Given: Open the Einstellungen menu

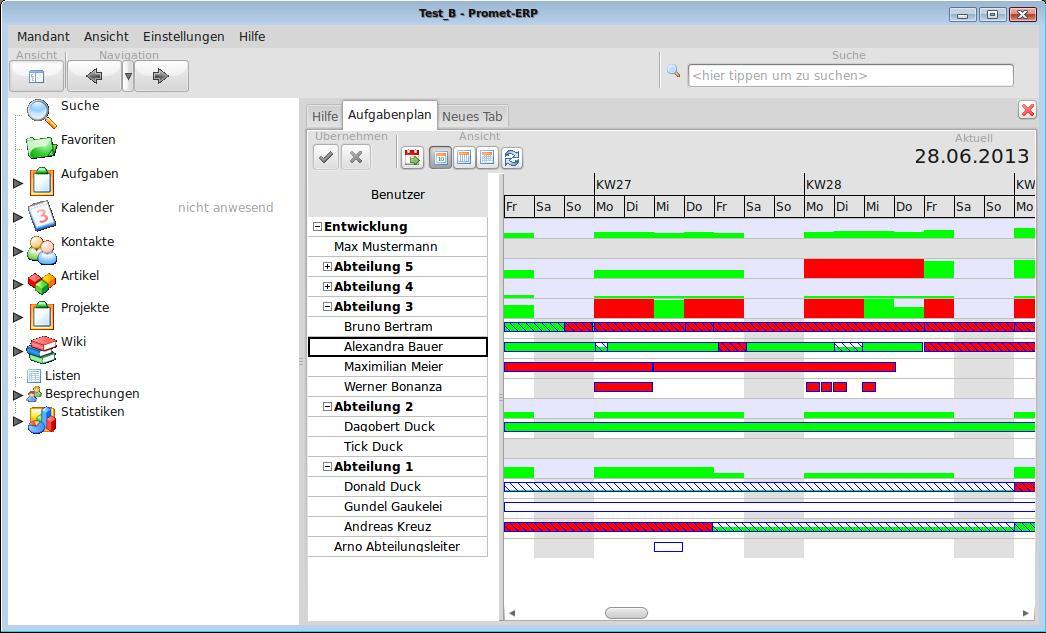Looking at the screenshot, I should coord(183,37).
